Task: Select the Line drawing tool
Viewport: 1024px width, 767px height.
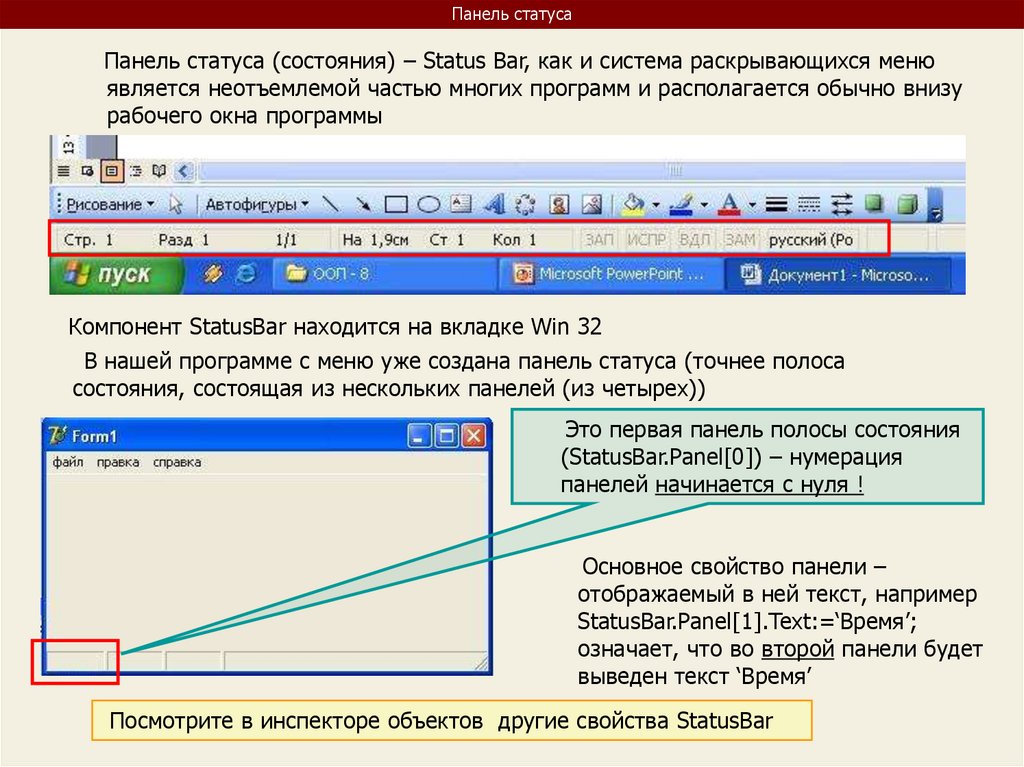Action: (x=331, y=204)
